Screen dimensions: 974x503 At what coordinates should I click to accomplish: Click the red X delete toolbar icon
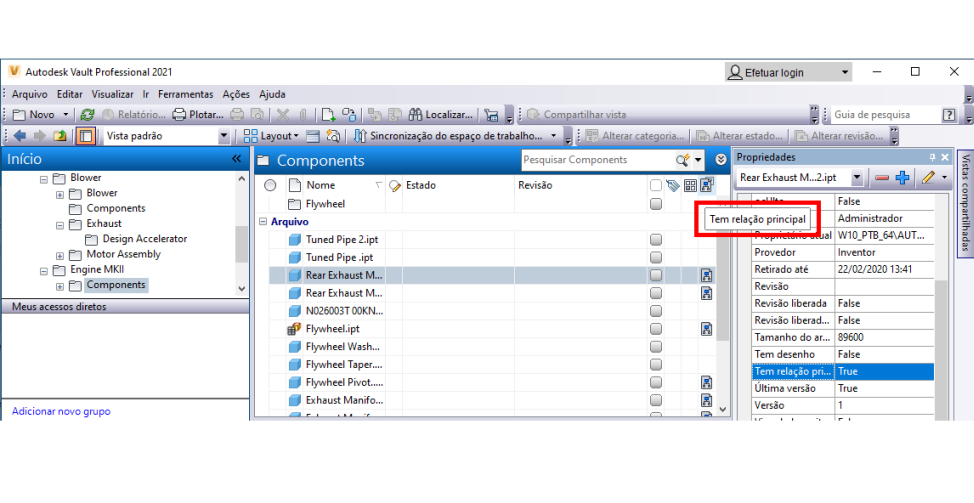(283, 115)
